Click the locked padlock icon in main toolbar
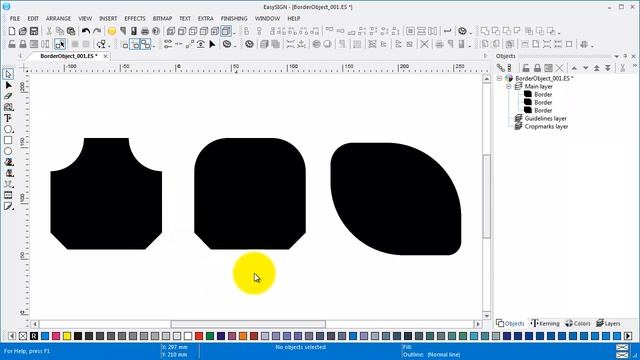 (x=23, y=44)
